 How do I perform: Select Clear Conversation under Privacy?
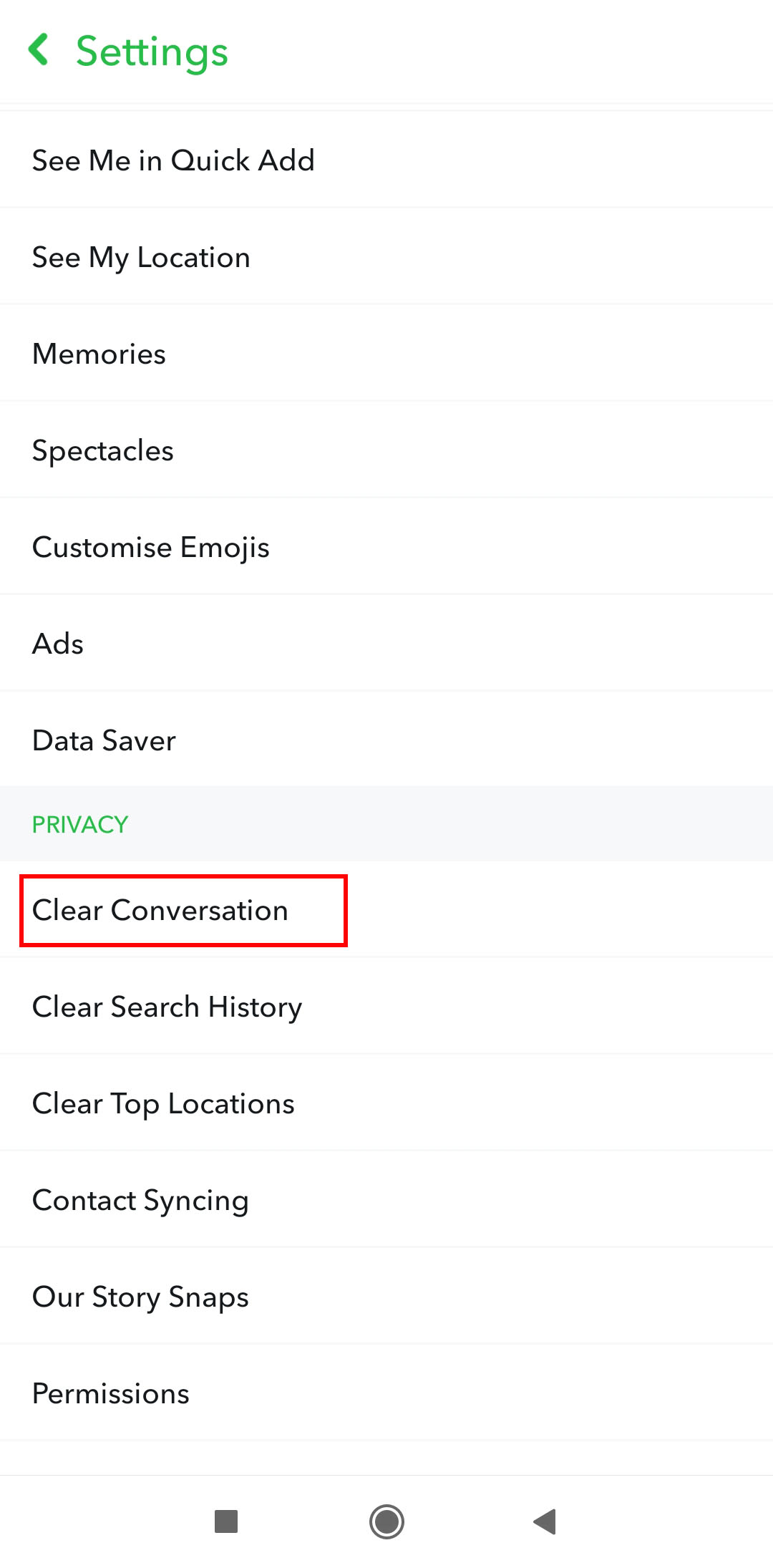pyautogui.click(x=386, y=910)
